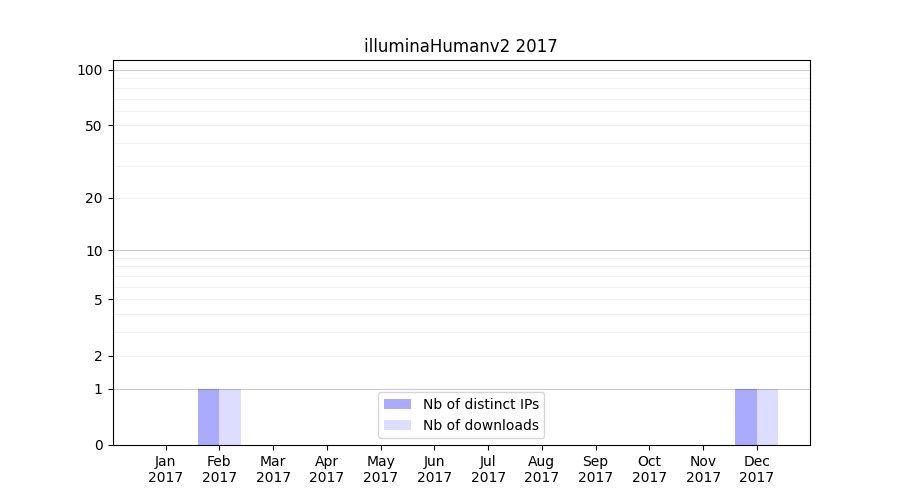Select the 'Dec 2017' x-axis label
The width and height of the screenshot is (900, 500).
point(757,469)
